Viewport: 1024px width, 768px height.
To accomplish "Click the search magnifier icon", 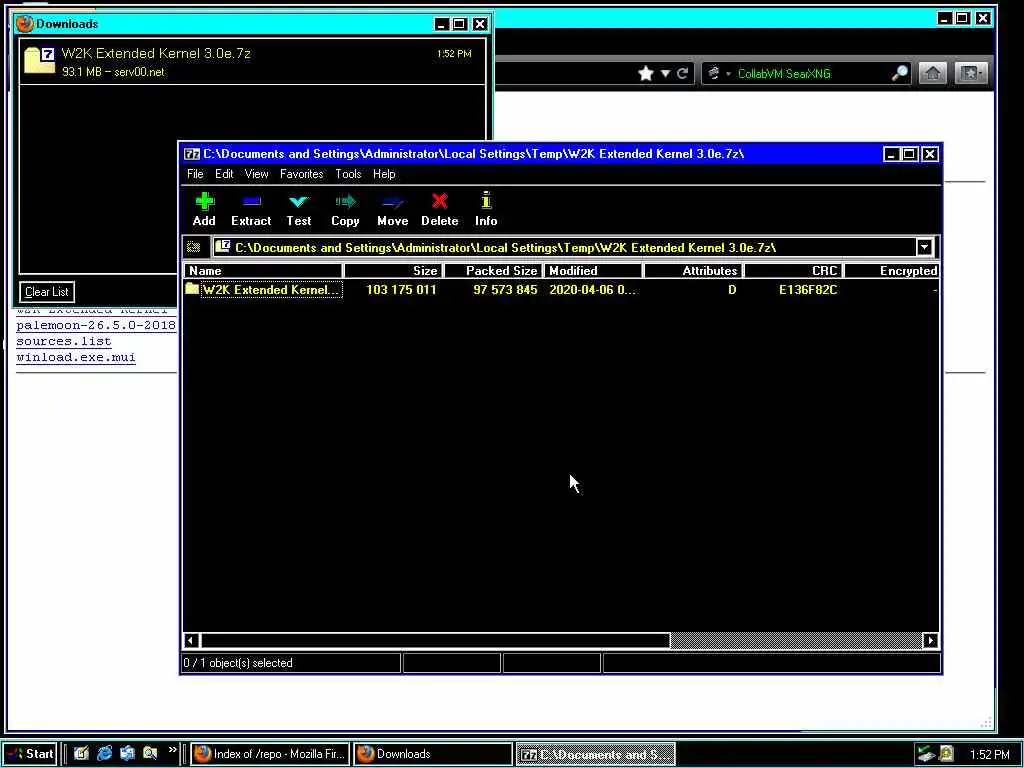I will point(900,73).
